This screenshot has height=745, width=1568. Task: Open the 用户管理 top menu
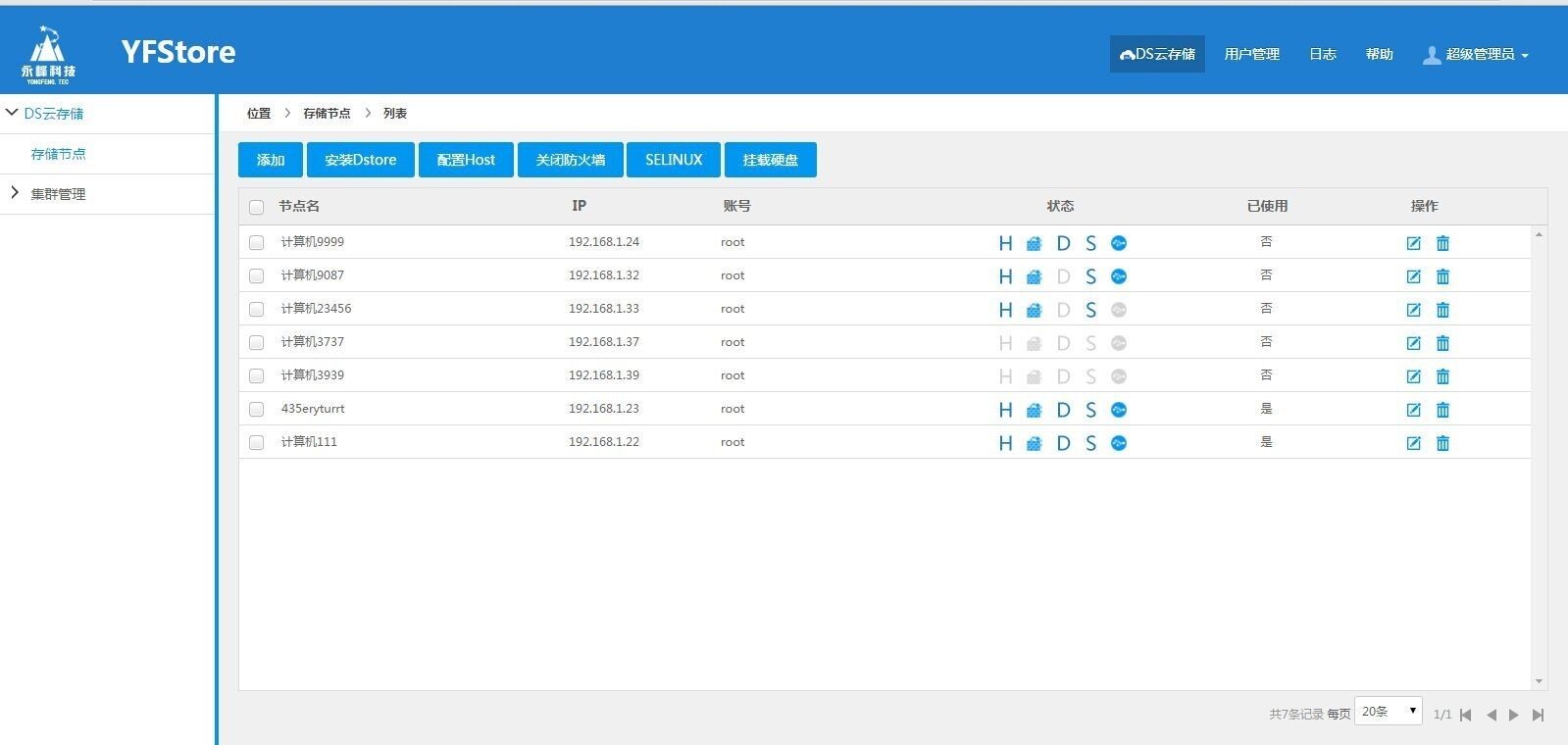pyautogui.click(x=1252, y=54)
